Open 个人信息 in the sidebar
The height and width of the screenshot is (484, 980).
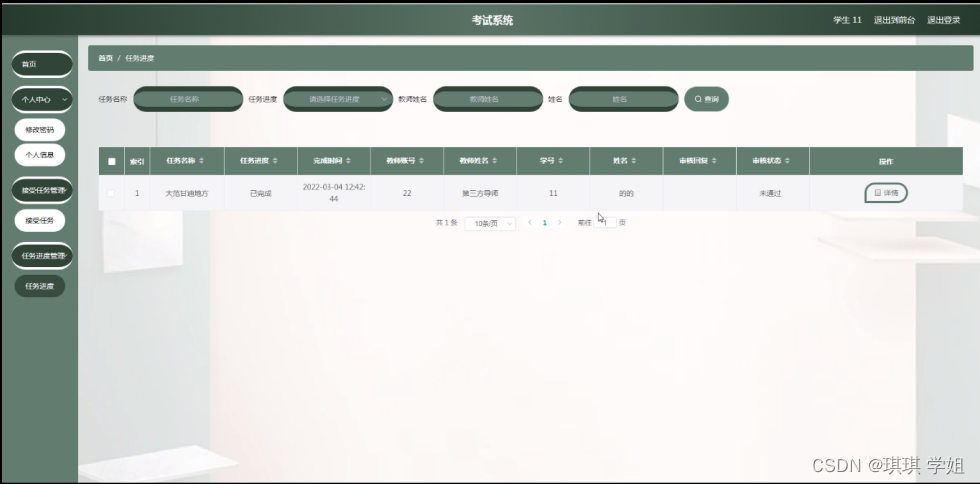40,154
